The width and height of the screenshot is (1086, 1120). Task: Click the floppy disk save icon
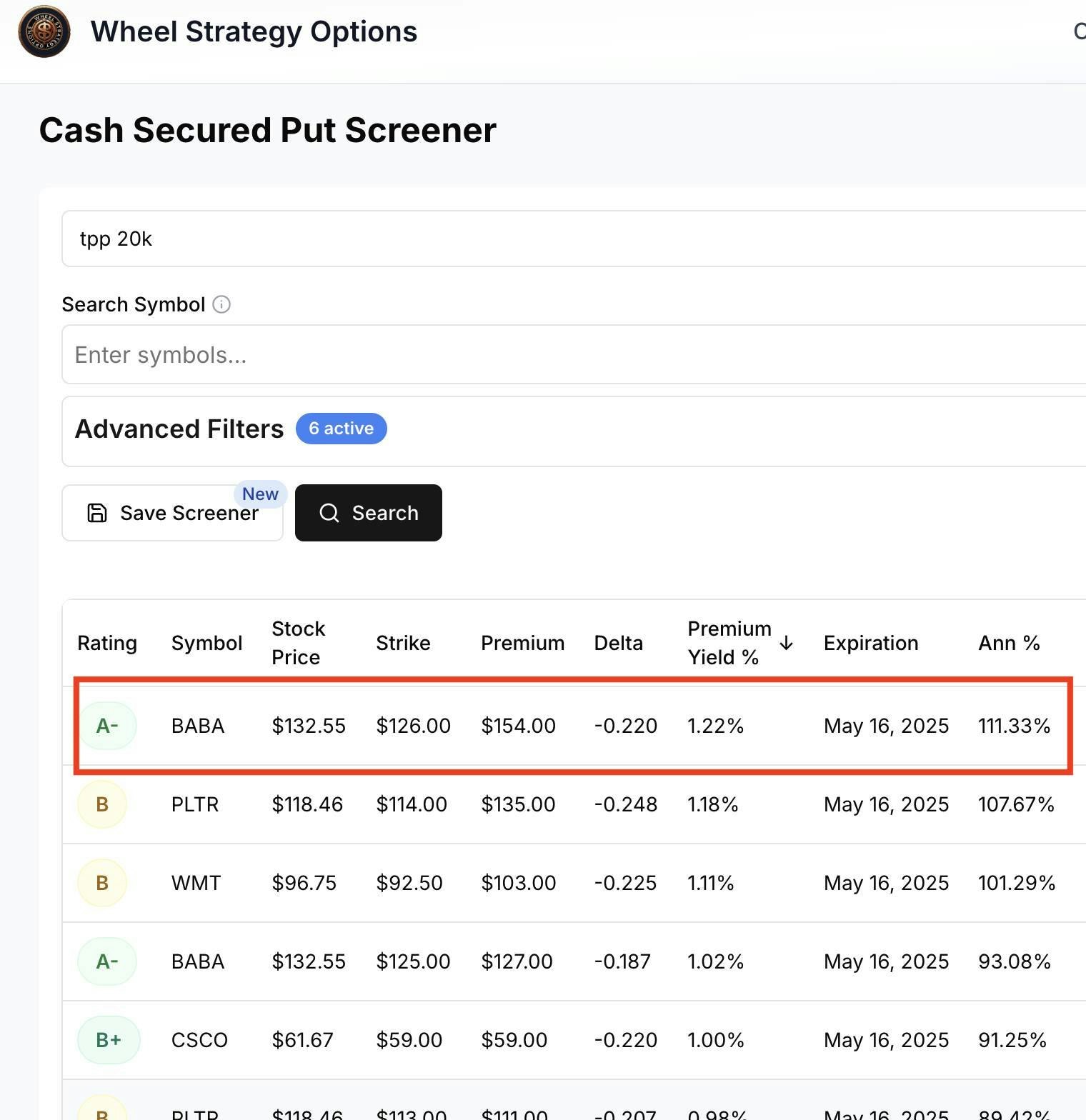(97, 513)
